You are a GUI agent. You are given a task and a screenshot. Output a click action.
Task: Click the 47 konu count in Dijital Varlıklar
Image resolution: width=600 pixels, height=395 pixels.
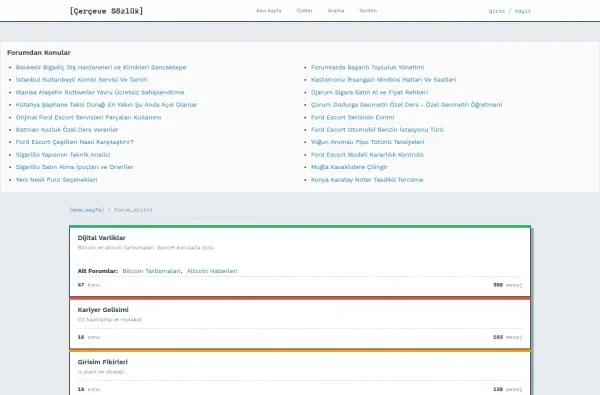point(89,285)
